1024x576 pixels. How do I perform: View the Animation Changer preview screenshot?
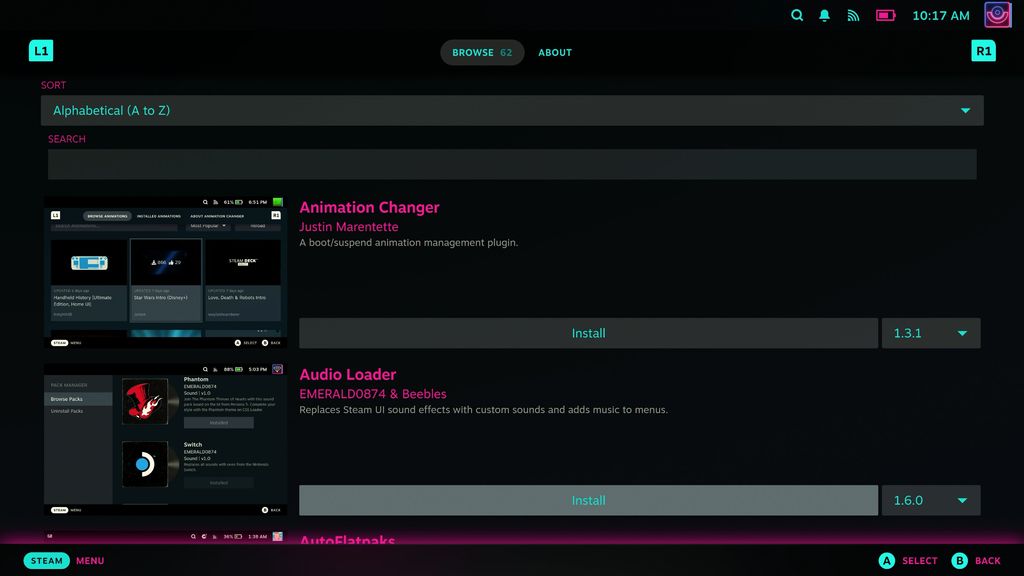(x=165, y=270)
